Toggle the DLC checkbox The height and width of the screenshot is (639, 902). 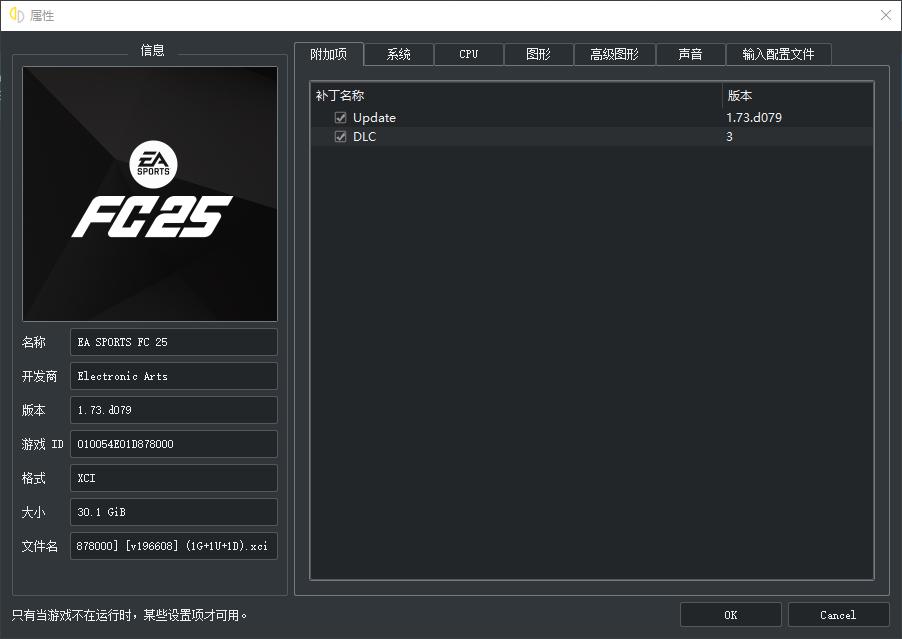pyautogui.click(x=341, y=136)
